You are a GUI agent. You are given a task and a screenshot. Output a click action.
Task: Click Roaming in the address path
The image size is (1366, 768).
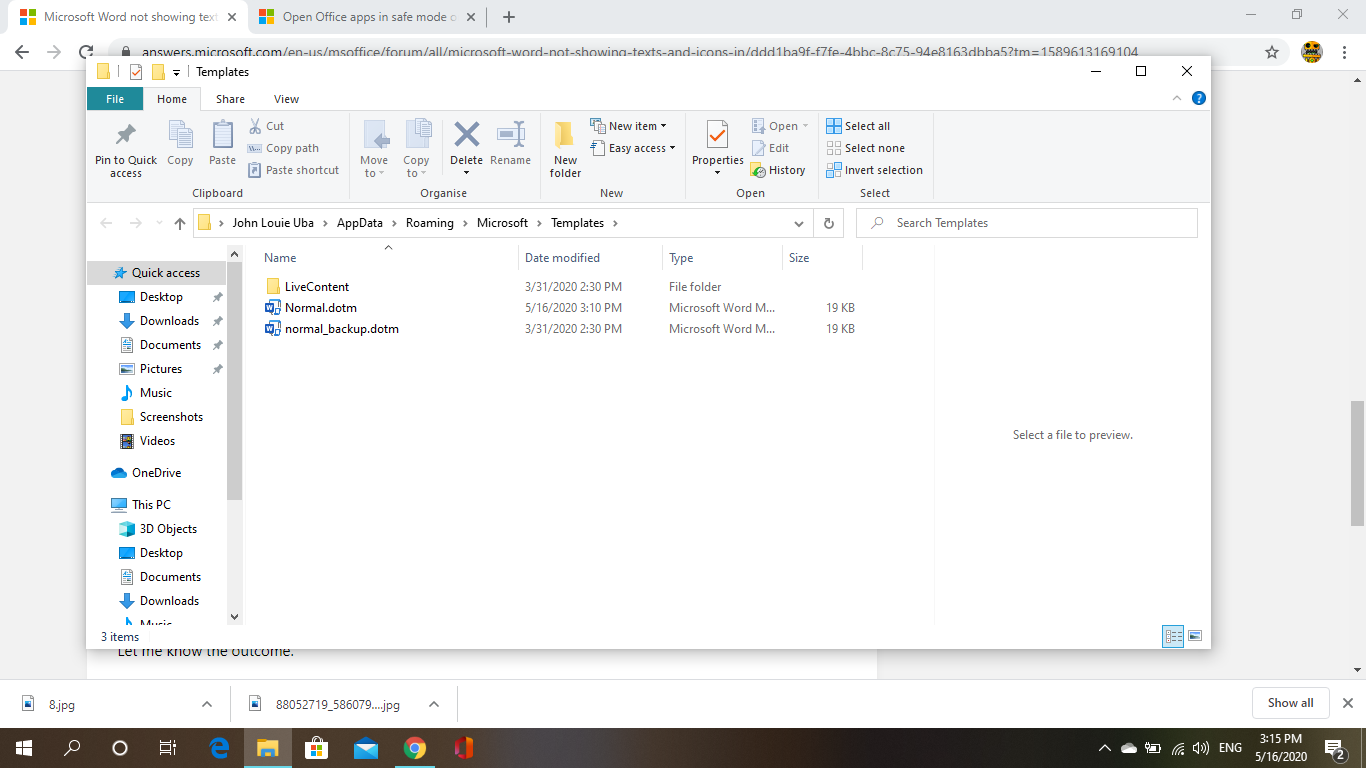click(430, 223)
